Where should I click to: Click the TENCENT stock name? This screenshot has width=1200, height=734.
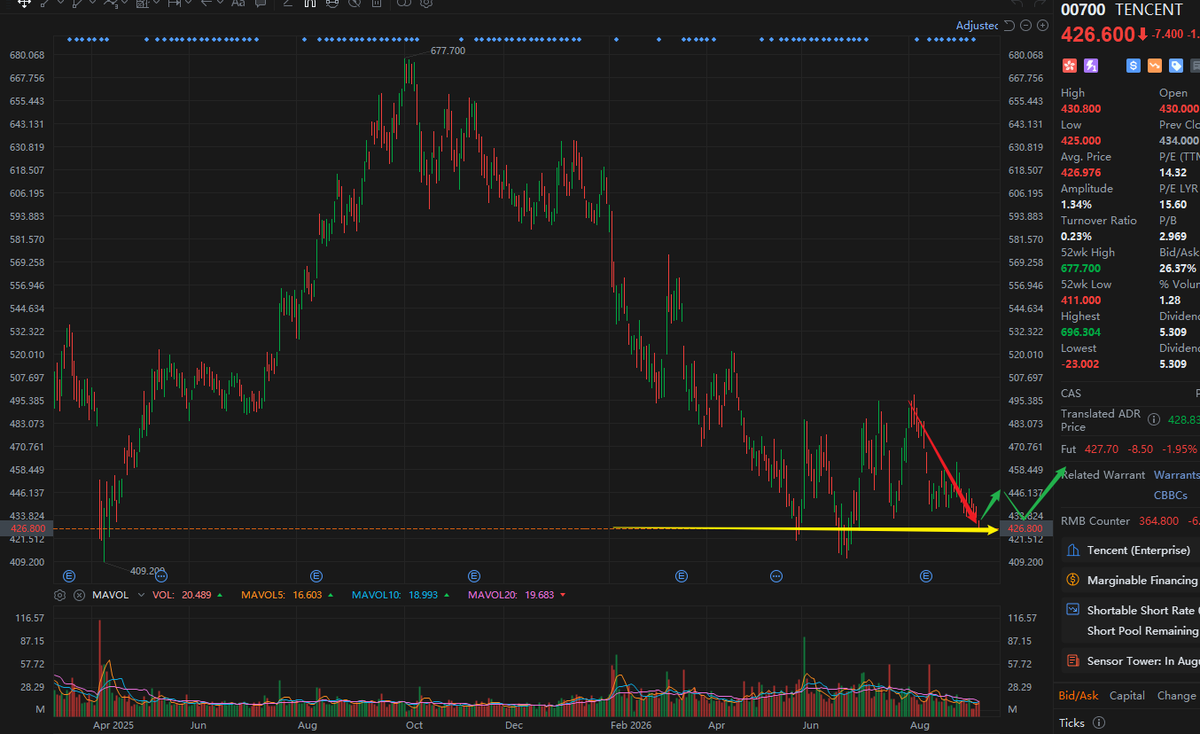[1149, 10]
